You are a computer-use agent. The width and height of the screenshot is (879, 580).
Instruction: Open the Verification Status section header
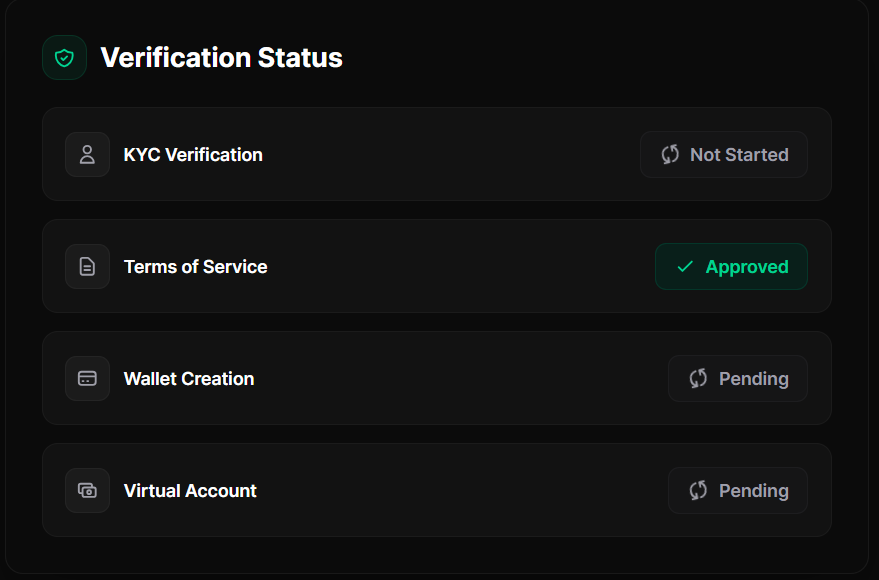pyautogui.click(x=221, y=57)
